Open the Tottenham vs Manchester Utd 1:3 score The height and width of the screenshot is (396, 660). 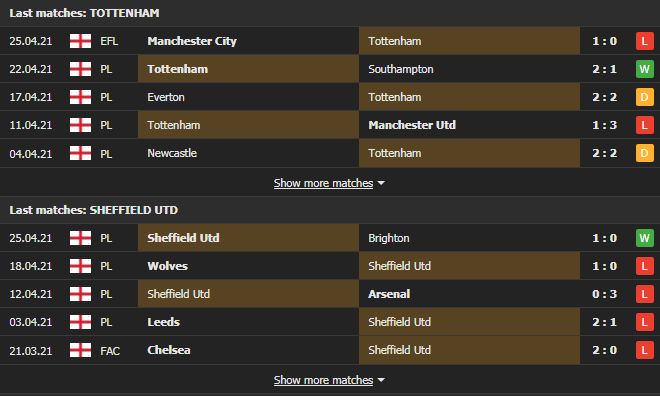pos(604,125)
